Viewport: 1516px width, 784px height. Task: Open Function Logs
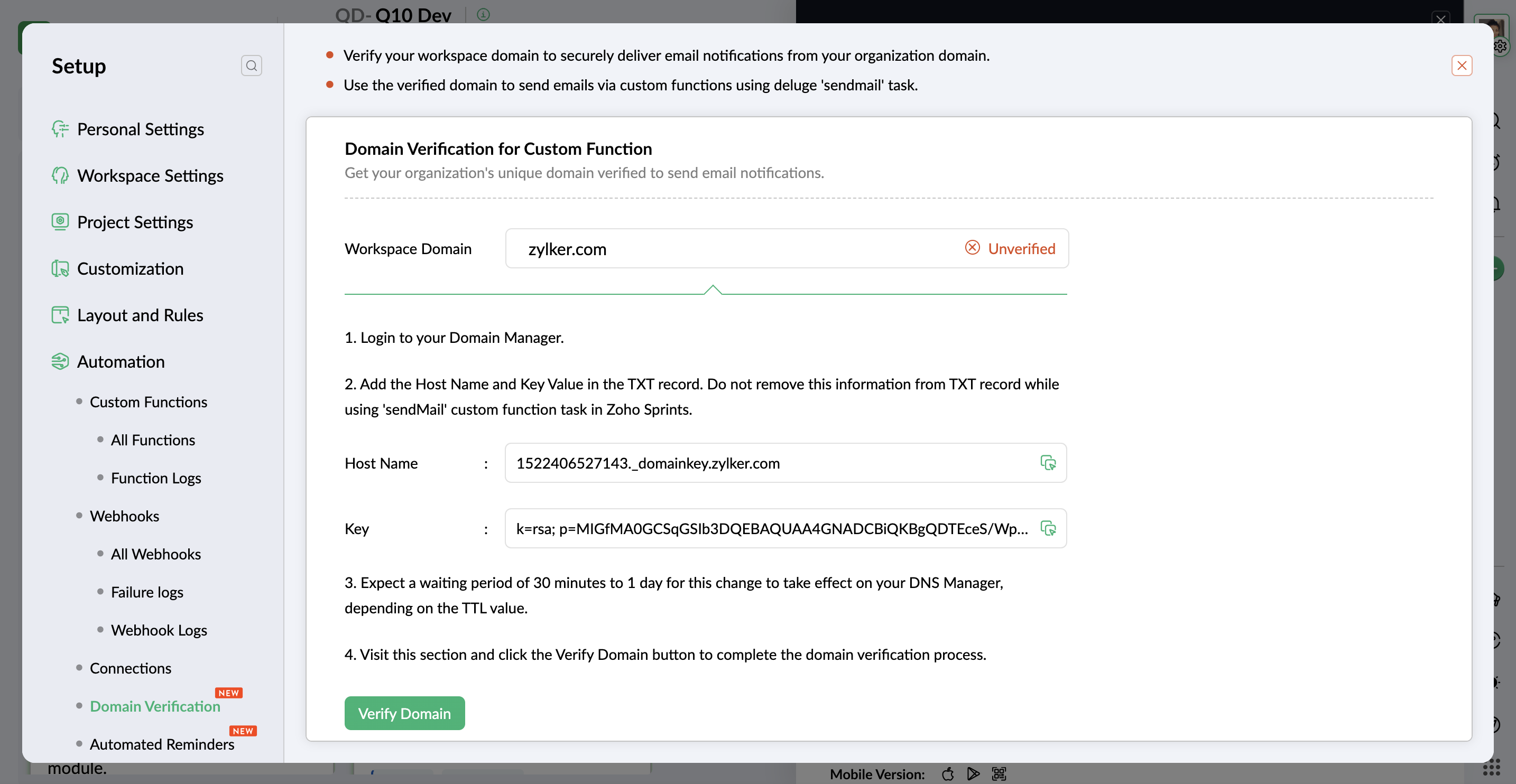[x=156, y=478]
